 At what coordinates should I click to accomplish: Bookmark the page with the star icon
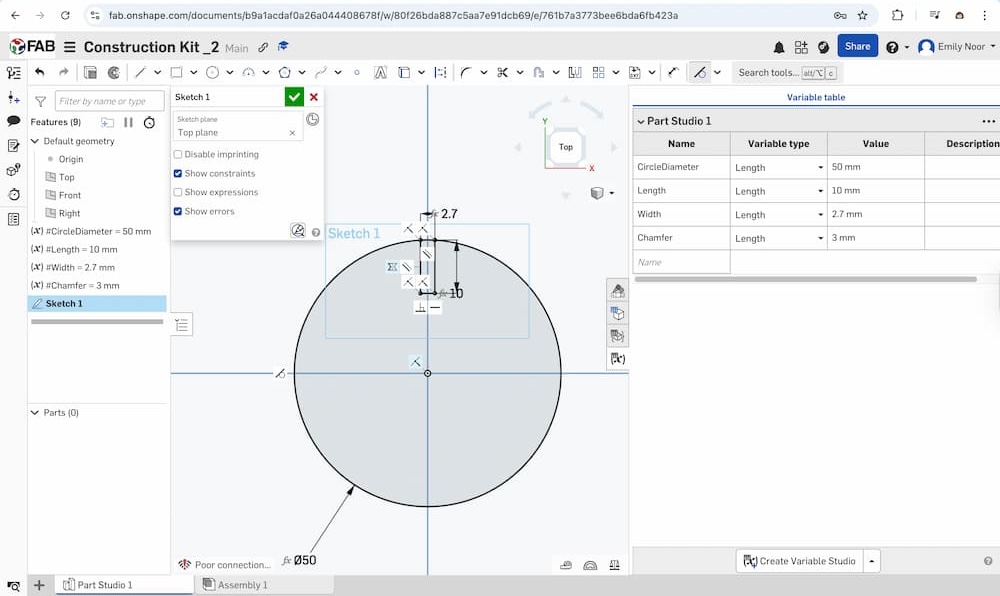(x=862, y=15)
